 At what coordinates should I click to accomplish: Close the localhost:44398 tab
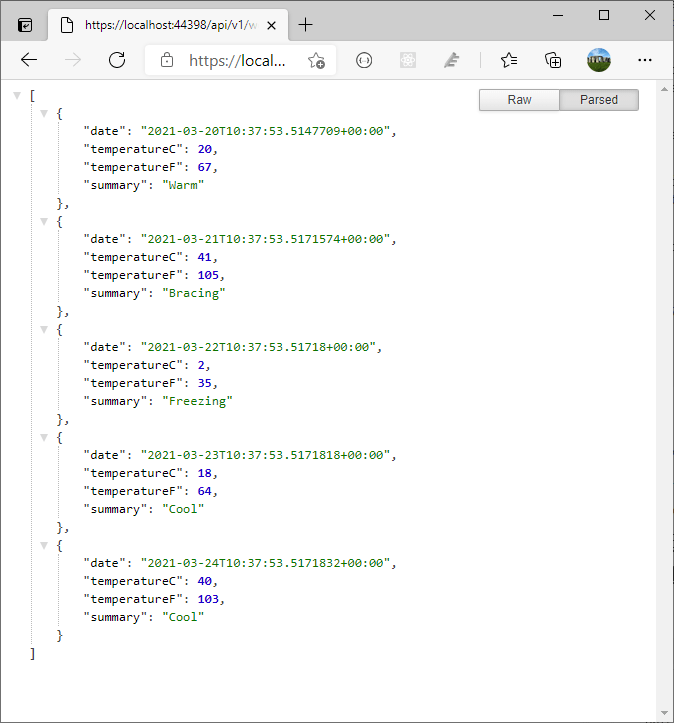(x=272, y=25)
